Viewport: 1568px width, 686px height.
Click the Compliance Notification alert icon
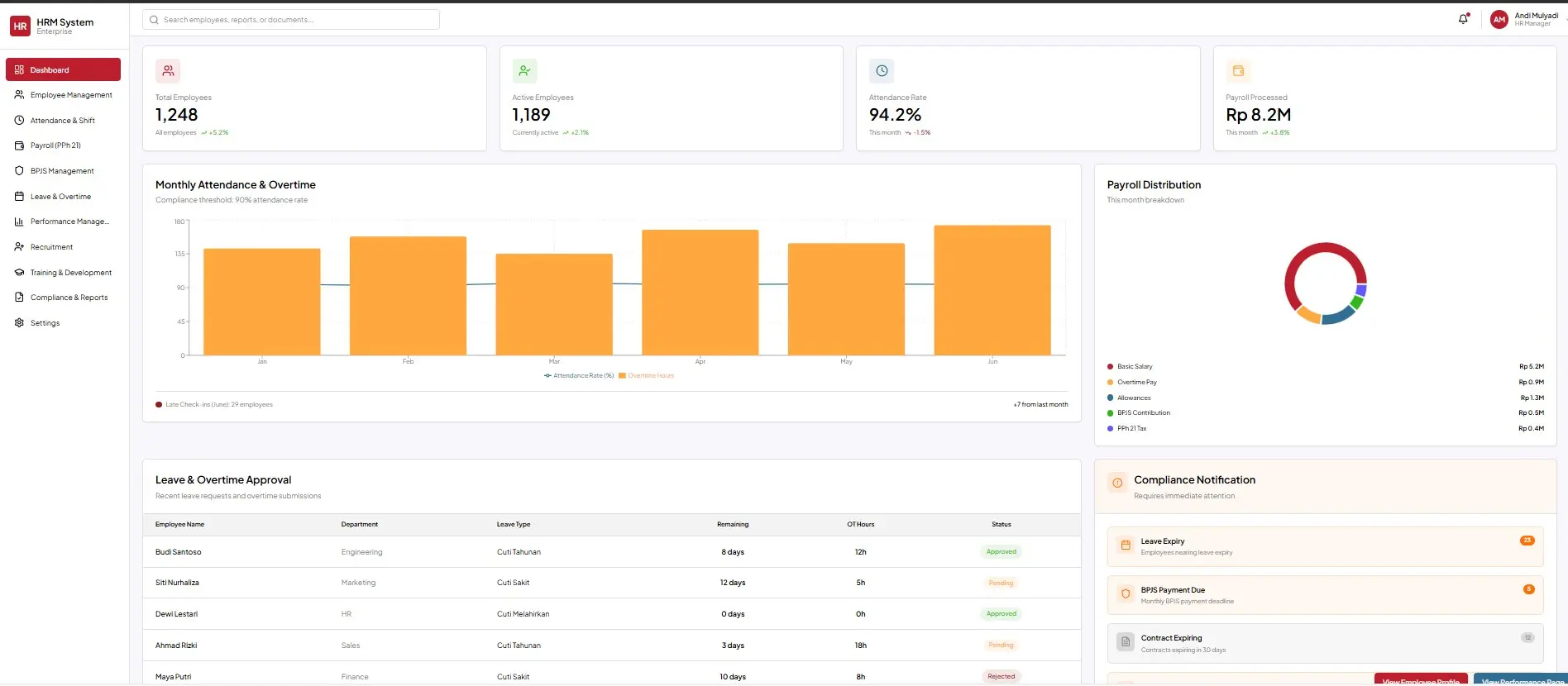point(1117,483)
